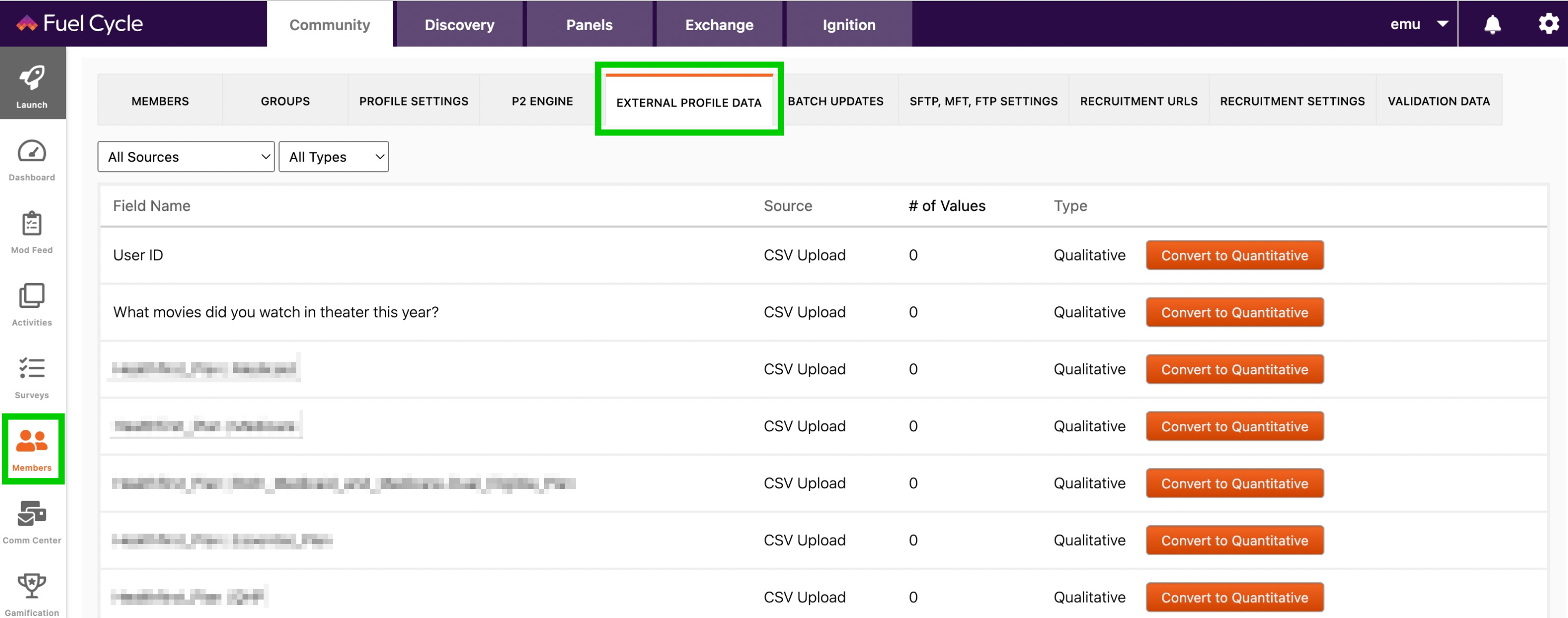Click the Gamification trophy icon

click(32, 587)
